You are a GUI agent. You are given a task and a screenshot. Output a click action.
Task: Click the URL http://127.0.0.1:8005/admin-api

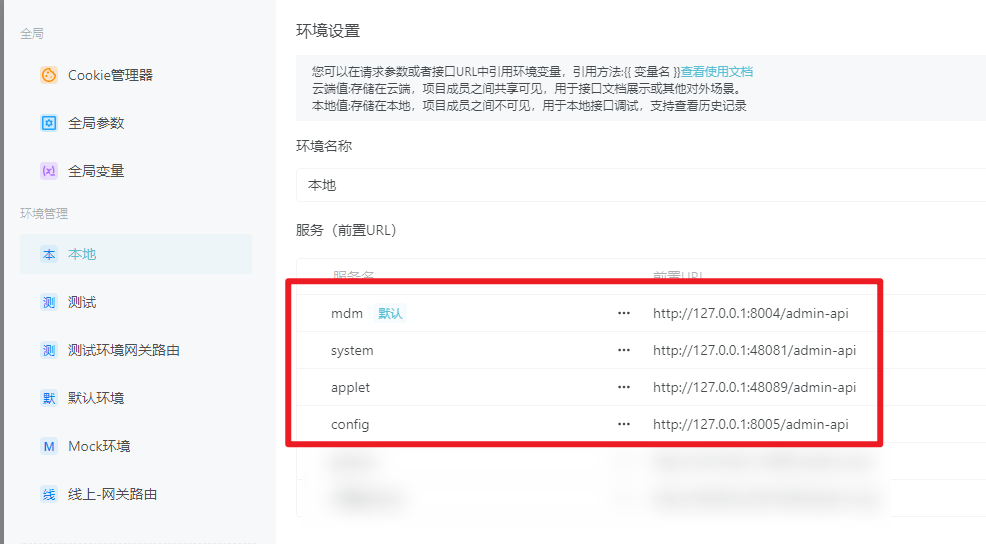pos(751,425)
